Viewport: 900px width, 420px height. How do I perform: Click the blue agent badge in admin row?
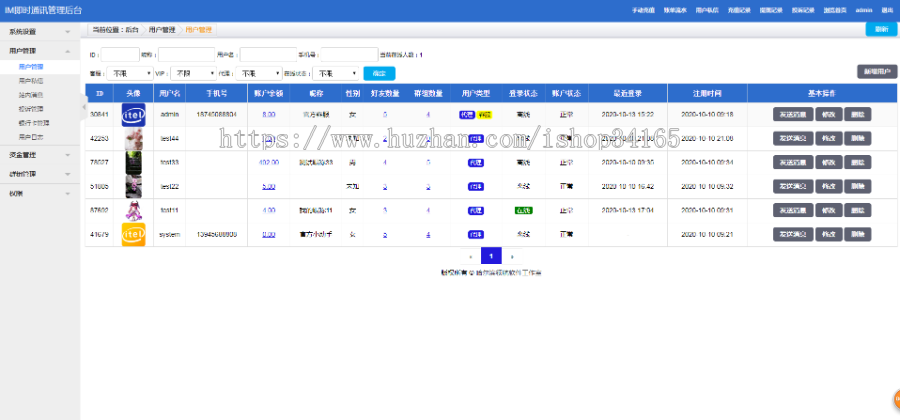click(466, 114)
